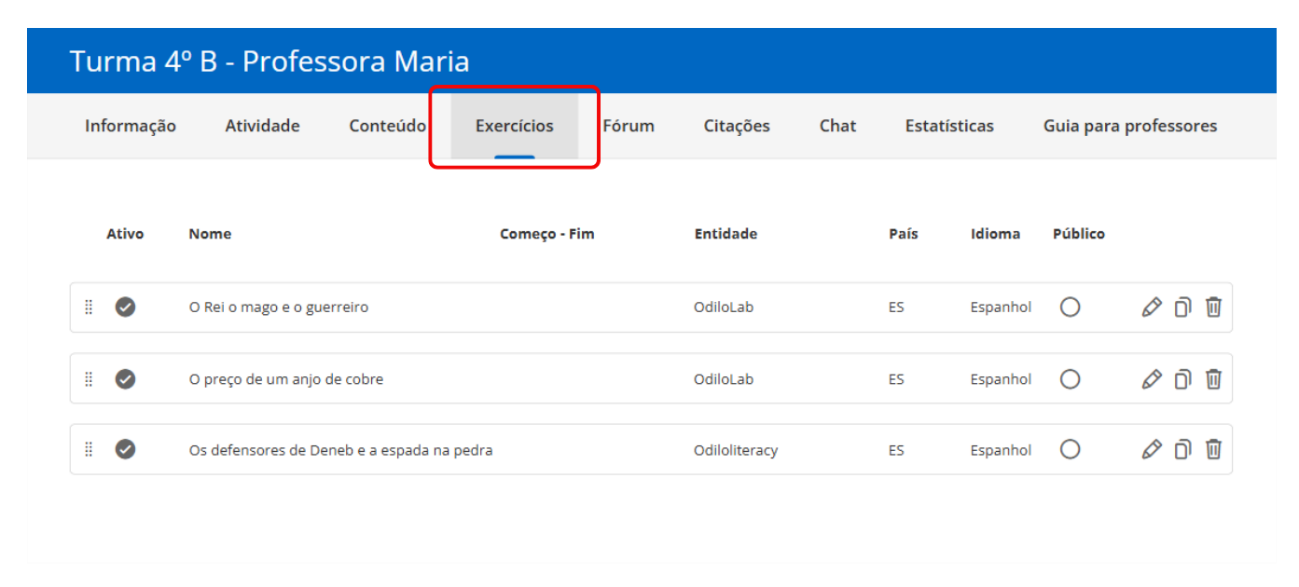Toggle active checkmark for 'O preço de um anjo de cobre'
This screenshot has height=587, width=1299.
click(125, 379)
